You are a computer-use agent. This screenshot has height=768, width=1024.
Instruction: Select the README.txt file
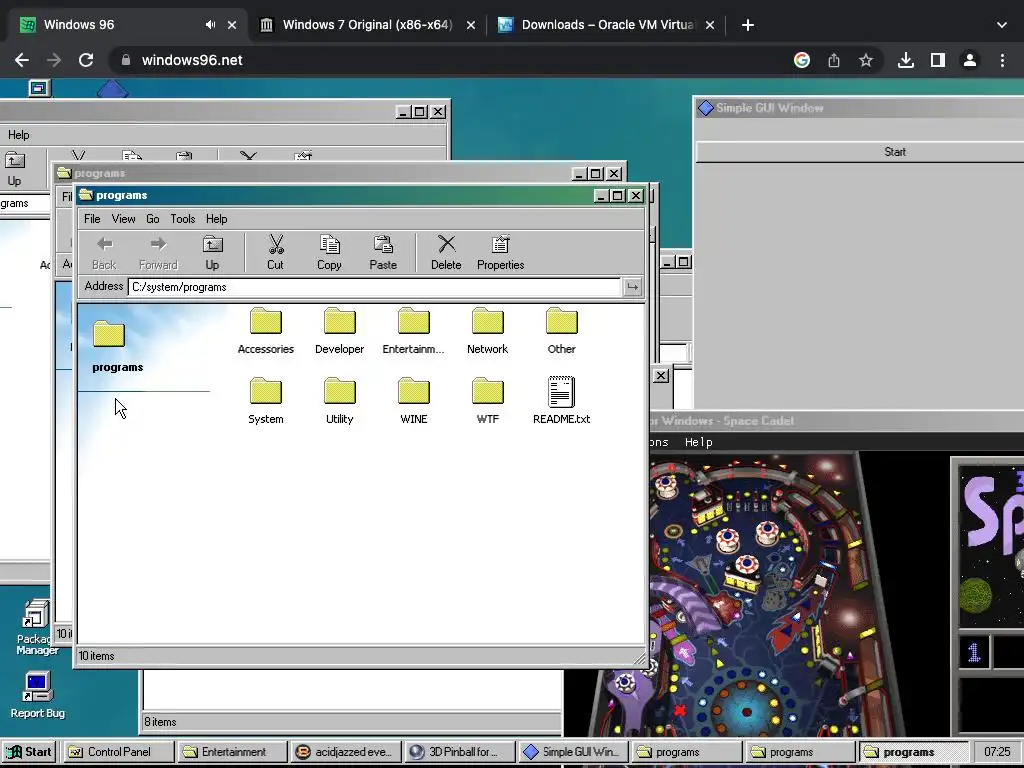click(562, 401)
